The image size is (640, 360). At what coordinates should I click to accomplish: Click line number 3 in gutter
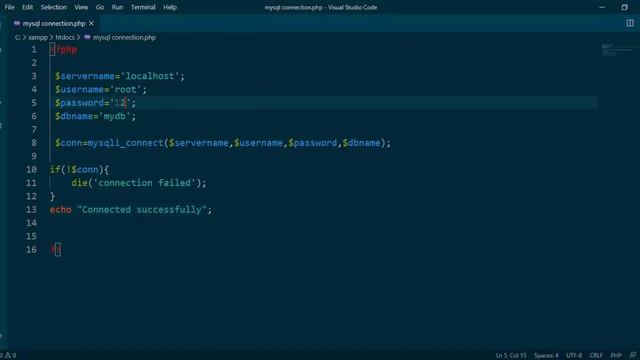pyautogui.click(x=34, y=76)
